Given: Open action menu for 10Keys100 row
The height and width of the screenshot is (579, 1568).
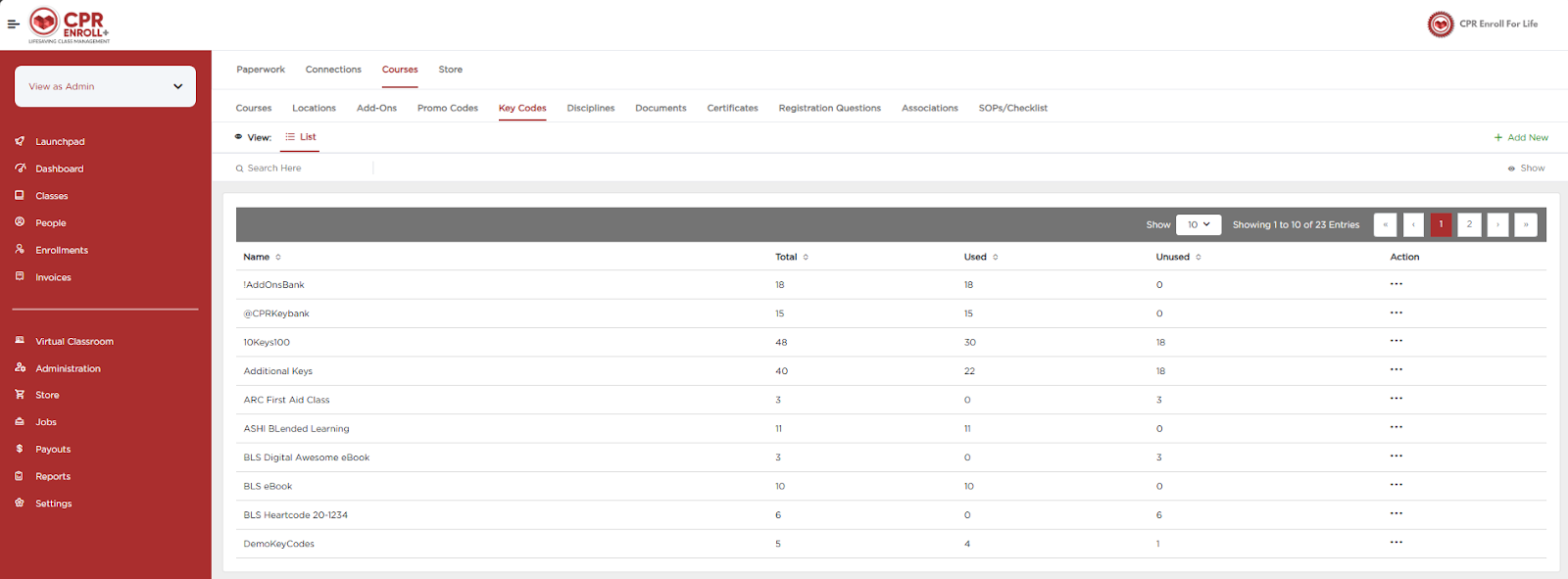Looking at the screenshot, I should click(x=1396, y=341).
